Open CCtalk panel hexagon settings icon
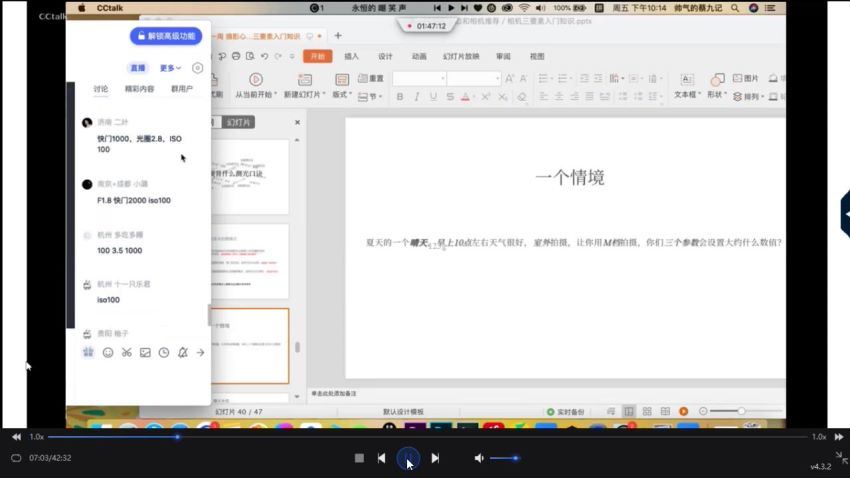 [197, 68]
